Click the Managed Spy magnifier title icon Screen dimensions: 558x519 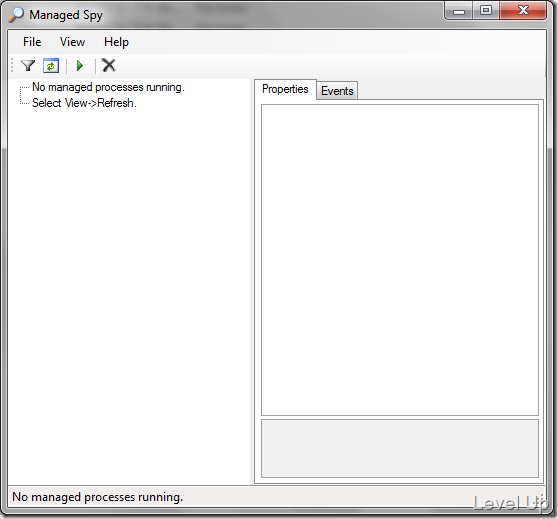coord(16,15)
